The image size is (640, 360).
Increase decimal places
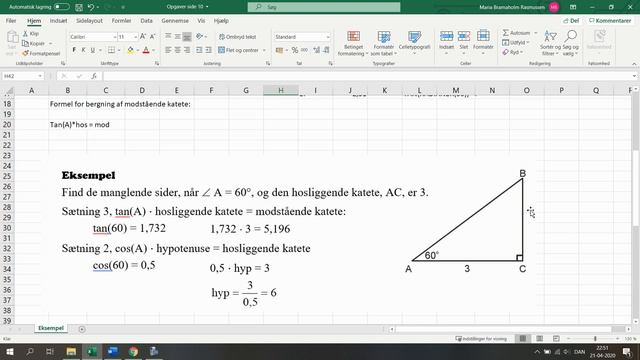point(317,50)
